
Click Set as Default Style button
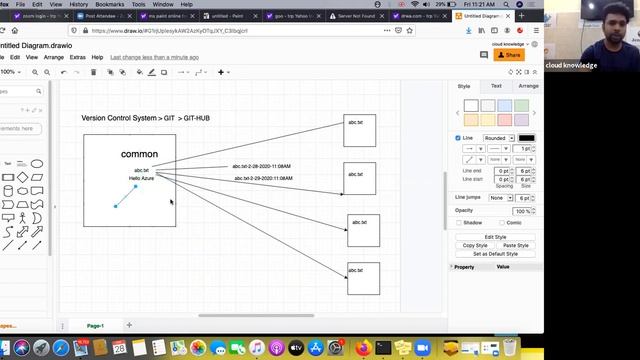(495, 254)
